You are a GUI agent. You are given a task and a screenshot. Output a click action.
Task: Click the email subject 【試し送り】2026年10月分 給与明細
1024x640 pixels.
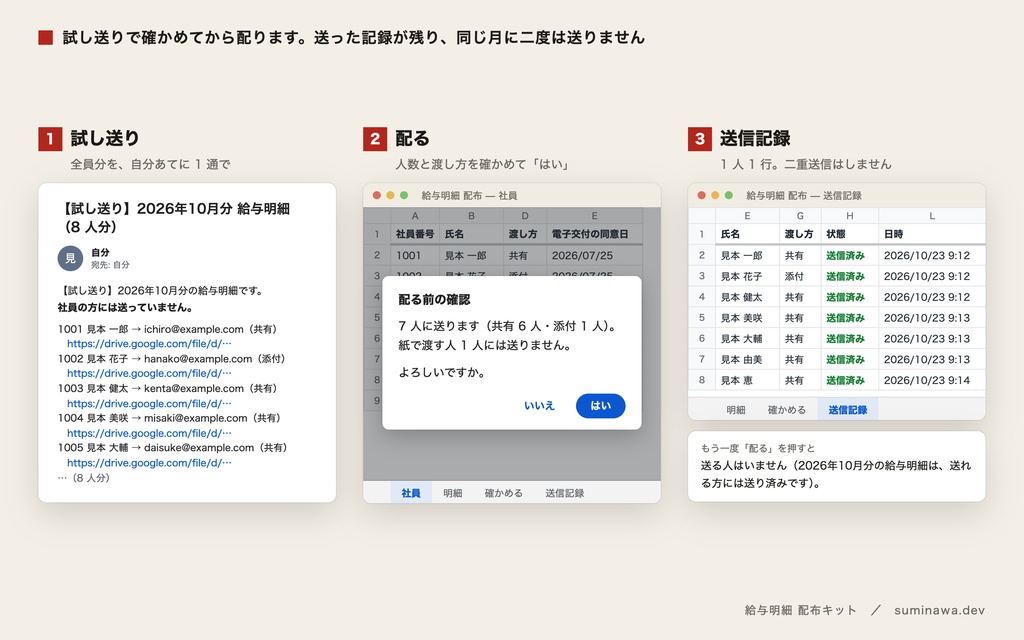174,217
